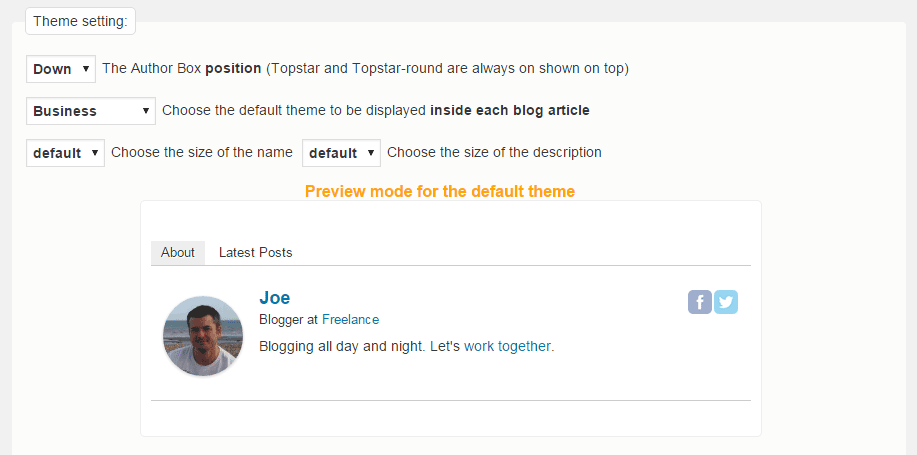Click the 'inside each blog article' label text
Screen dimensions: 917x455
pyautogui.click(x=510, y=111)
